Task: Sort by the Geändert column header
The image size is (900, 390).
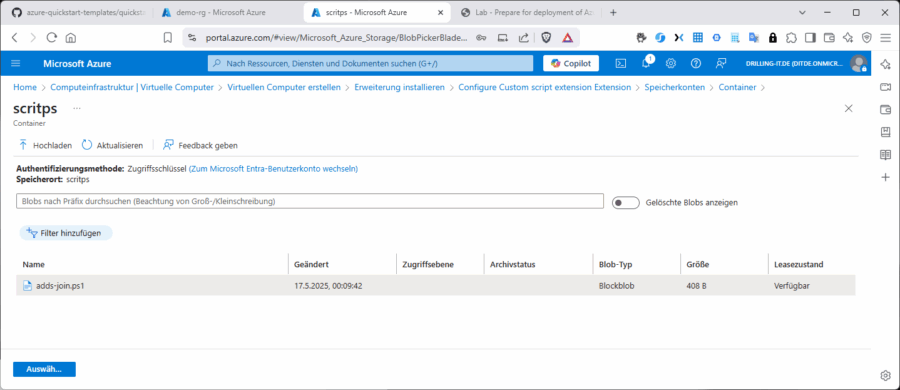Action: point(311,265)
